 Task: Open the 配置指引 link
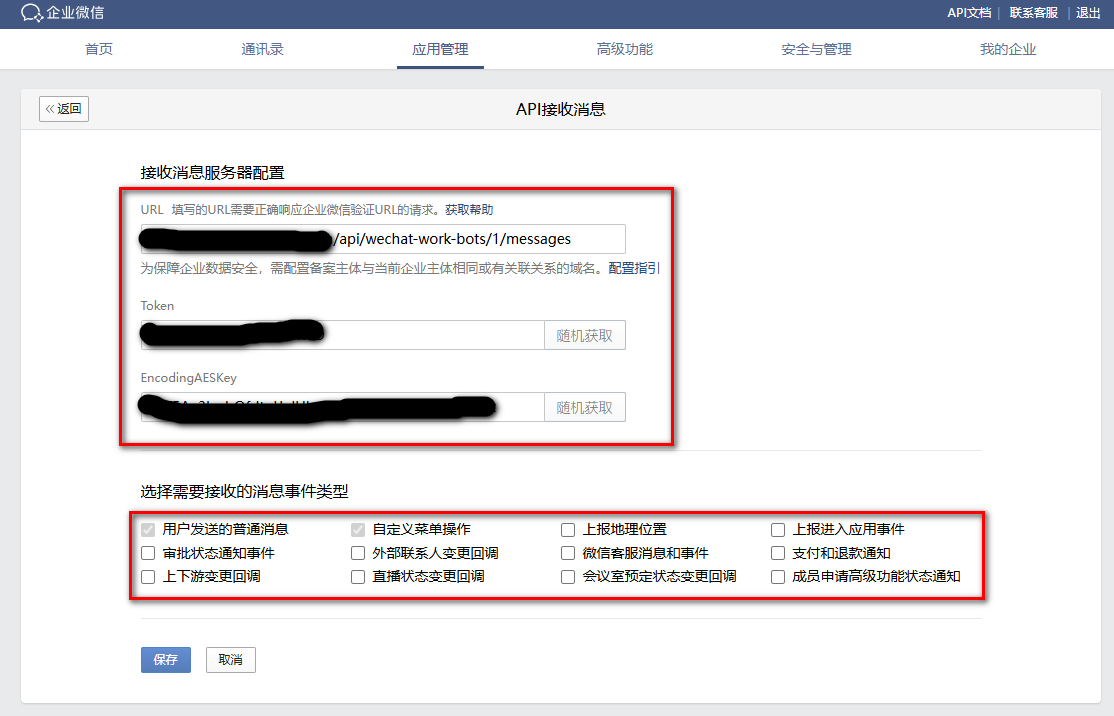click(634, 268)
